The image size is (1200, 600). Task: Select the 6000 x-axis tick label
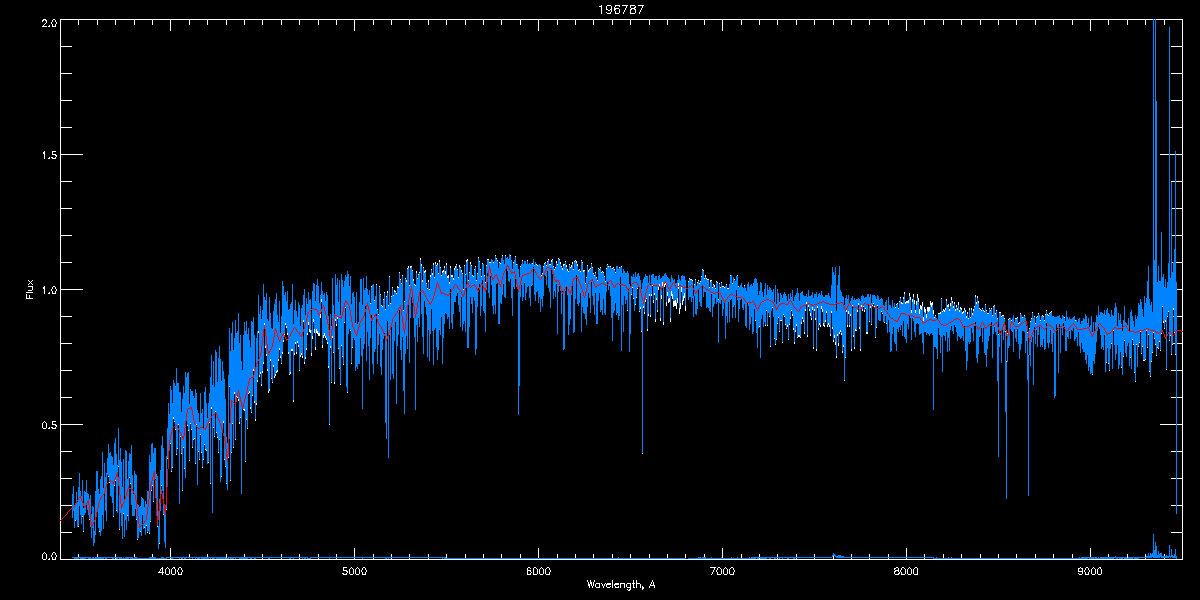tap(539, 572)
